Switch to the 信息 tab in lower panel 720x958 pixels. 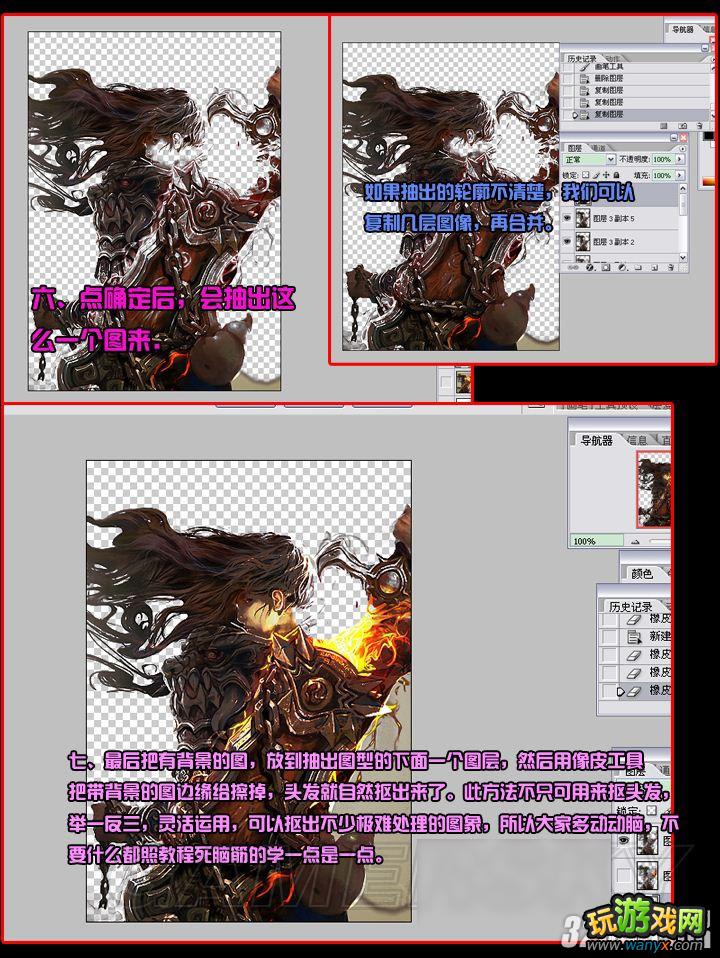point(637,441)
